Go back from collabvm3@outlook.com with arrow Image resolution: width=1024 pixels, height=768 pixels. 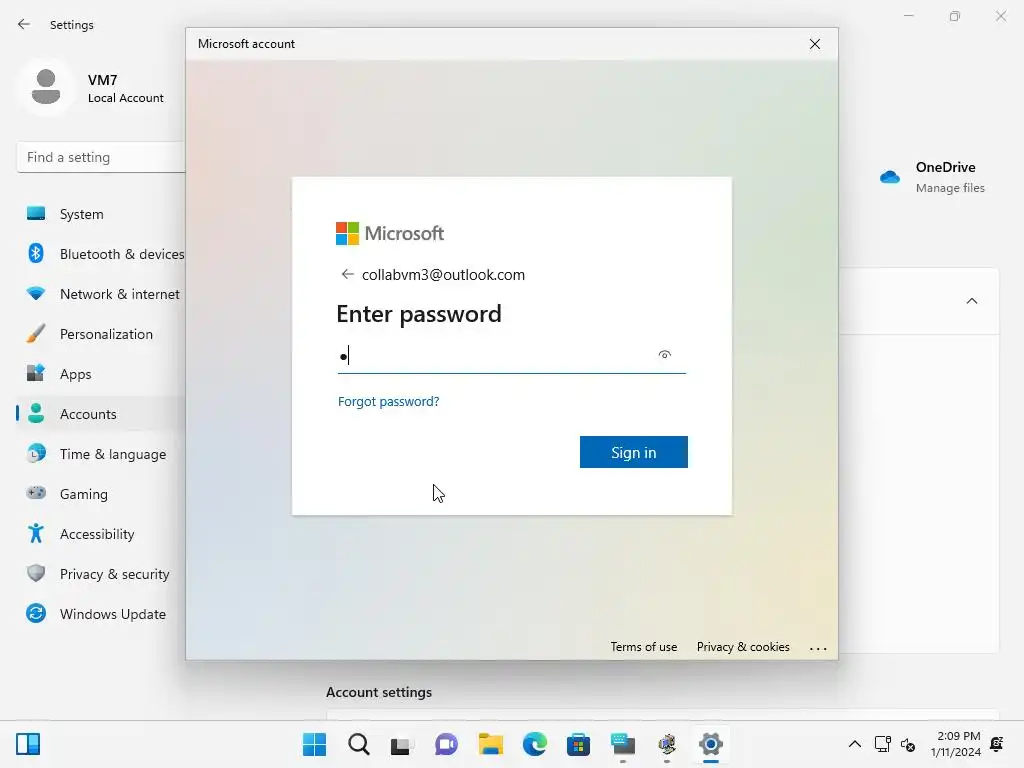coord(347,274)
